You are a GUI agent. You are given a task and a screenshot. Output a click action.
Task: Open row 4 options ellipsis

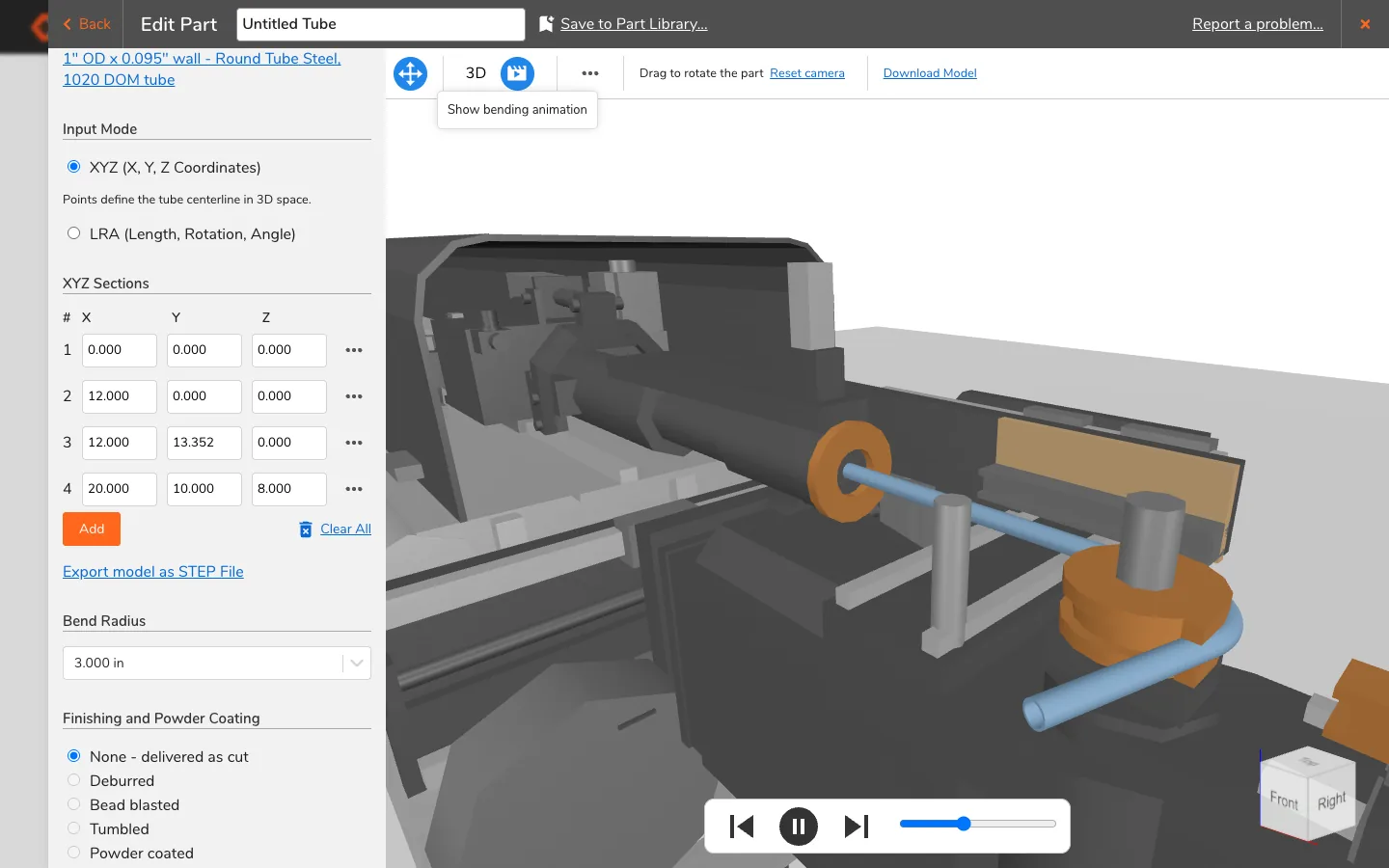354,489
